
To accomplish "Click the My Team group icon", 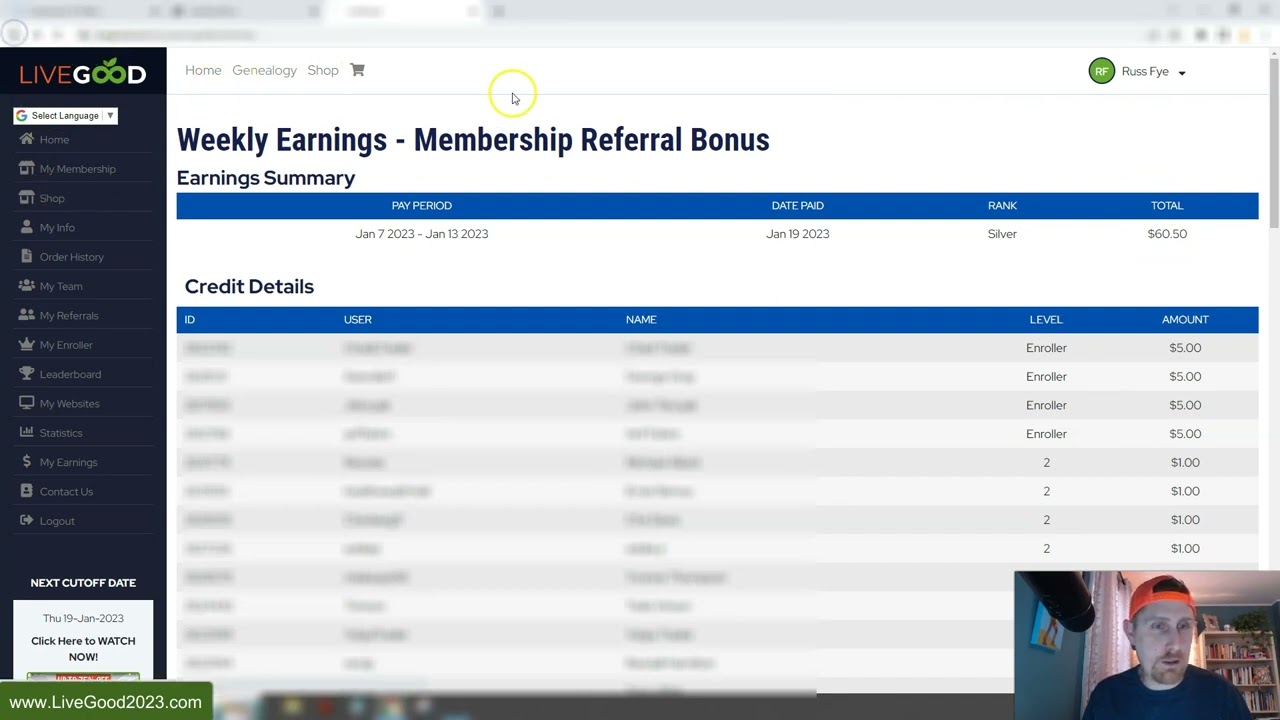I will 27,286.
